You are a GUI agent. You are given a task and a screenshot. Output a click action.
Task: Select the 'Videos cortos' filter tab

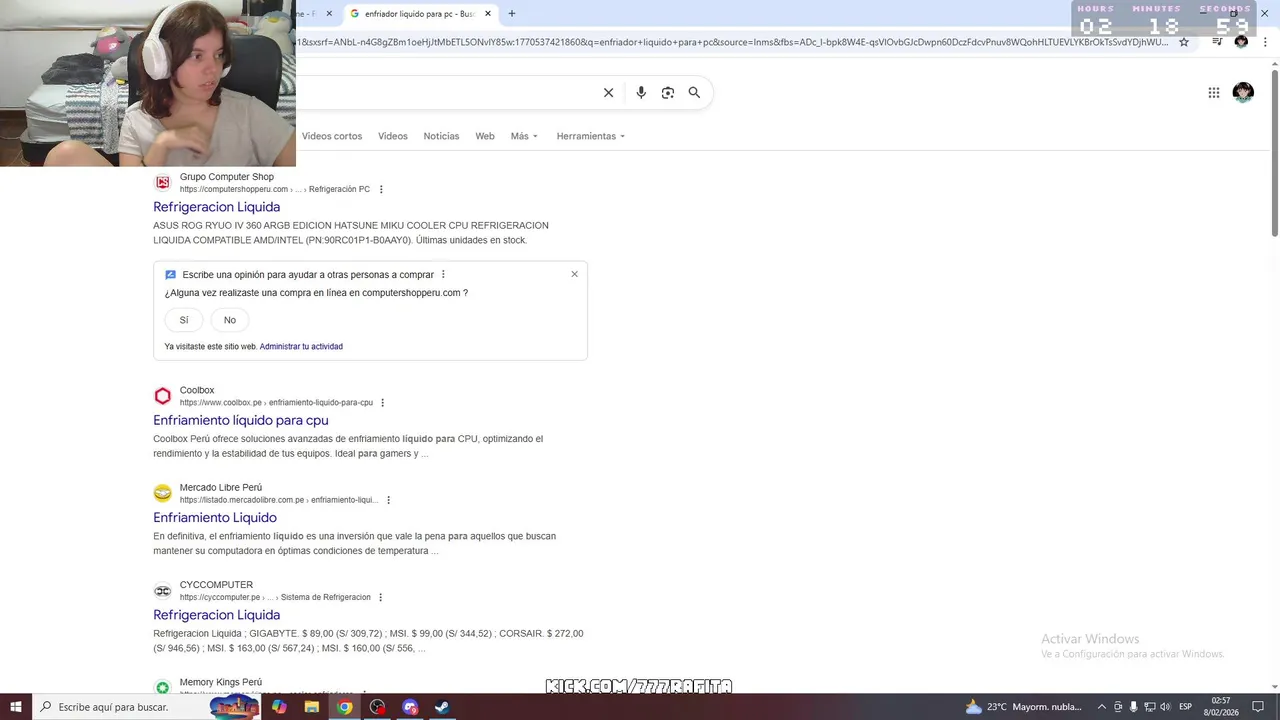point(332,136)
